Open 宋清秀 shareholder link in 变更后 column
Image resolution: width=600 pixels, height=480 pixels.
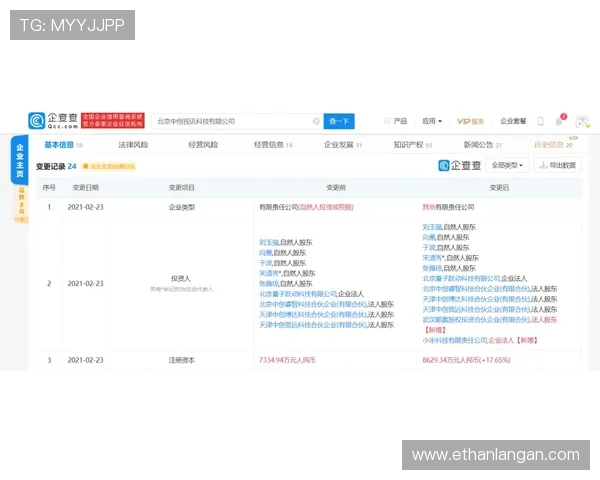pos(432,258)
